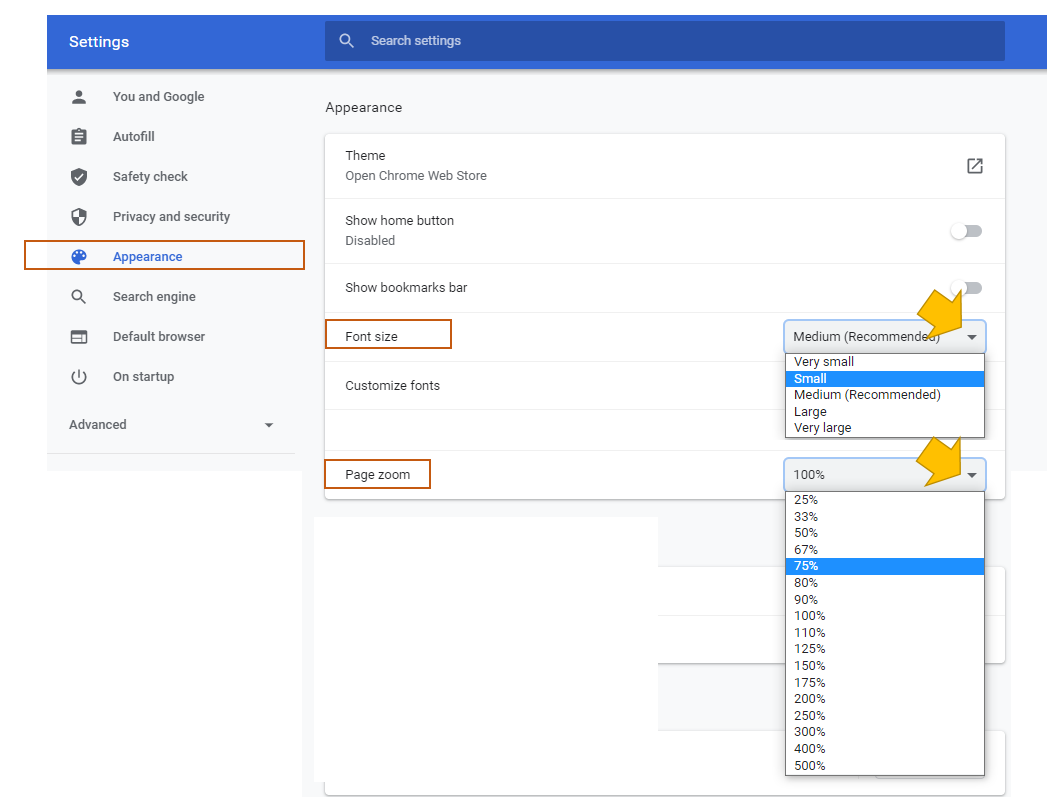Click the search magnifier icon in settings bar
This screenshot has height=801, width=1059.
pos(347,41)
